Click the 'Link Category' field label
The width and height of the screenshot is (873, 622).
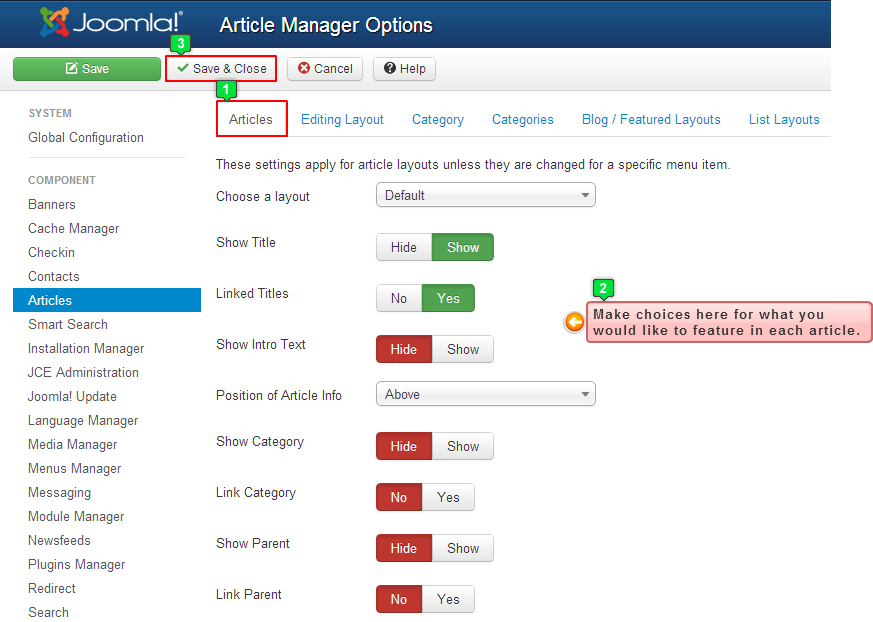click(x=256, y=493)
